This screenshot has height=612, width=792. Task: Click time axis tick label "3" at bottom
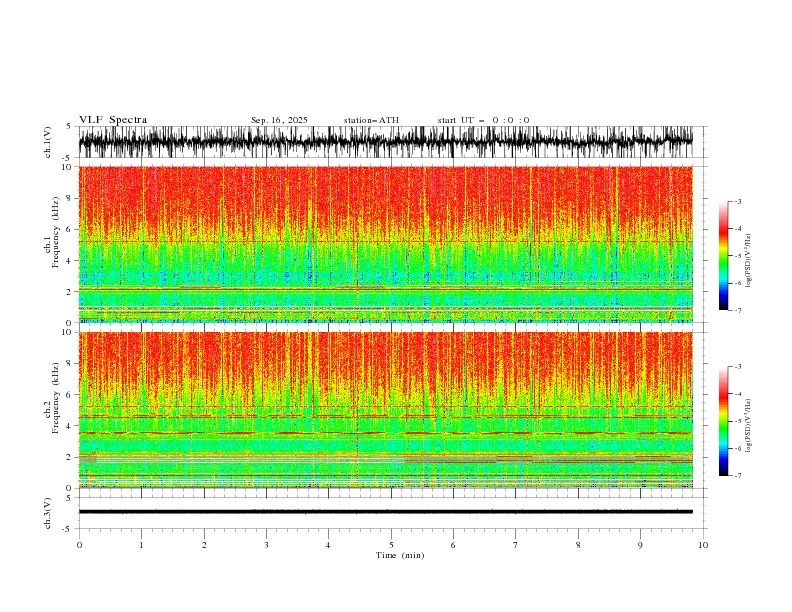[x=266, y=545]
